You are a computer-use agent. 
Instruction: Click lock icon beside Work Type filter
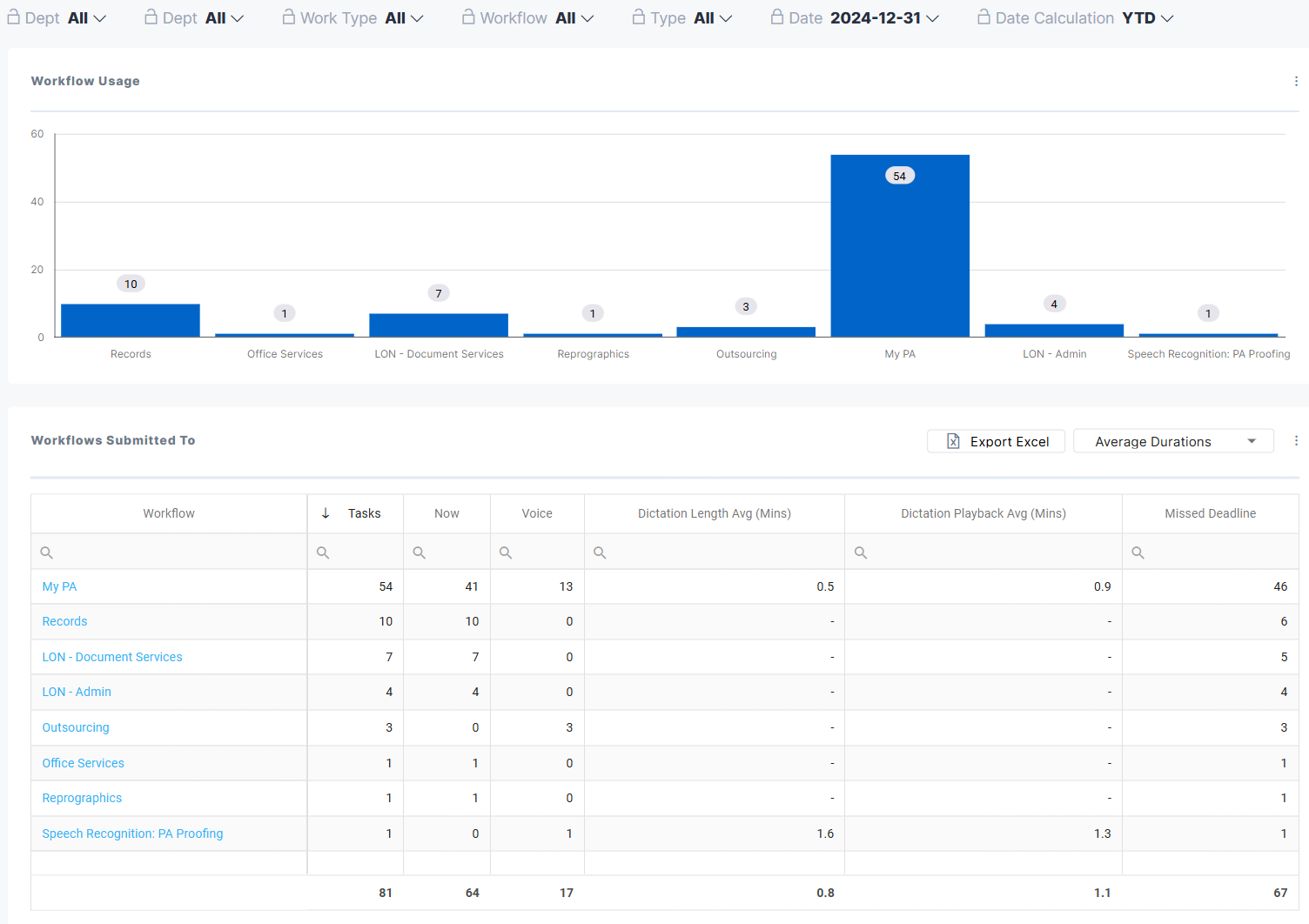click(x=289, y=17)
